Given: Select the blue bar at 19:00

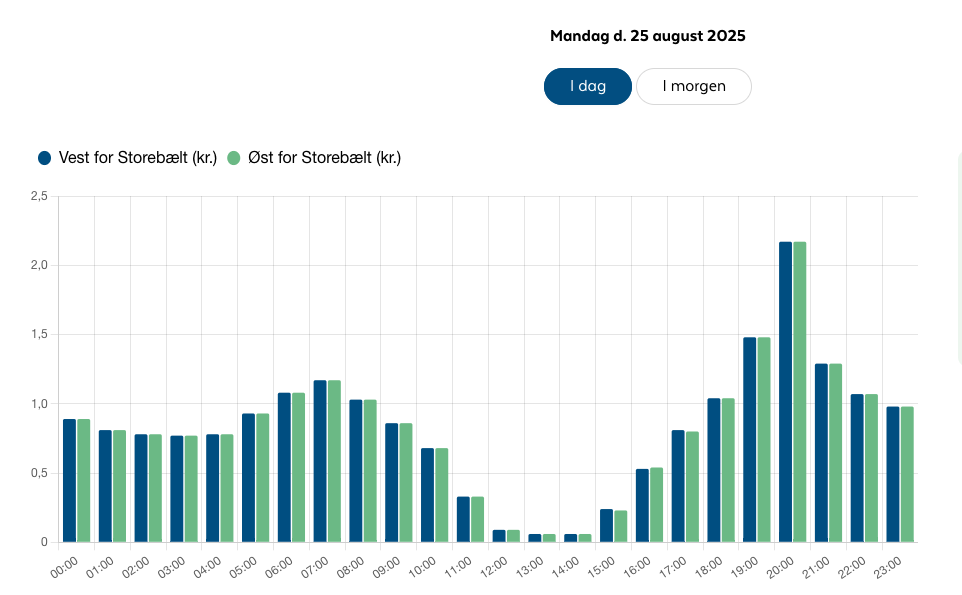Looking at the screenshot, I should point(749,440).
